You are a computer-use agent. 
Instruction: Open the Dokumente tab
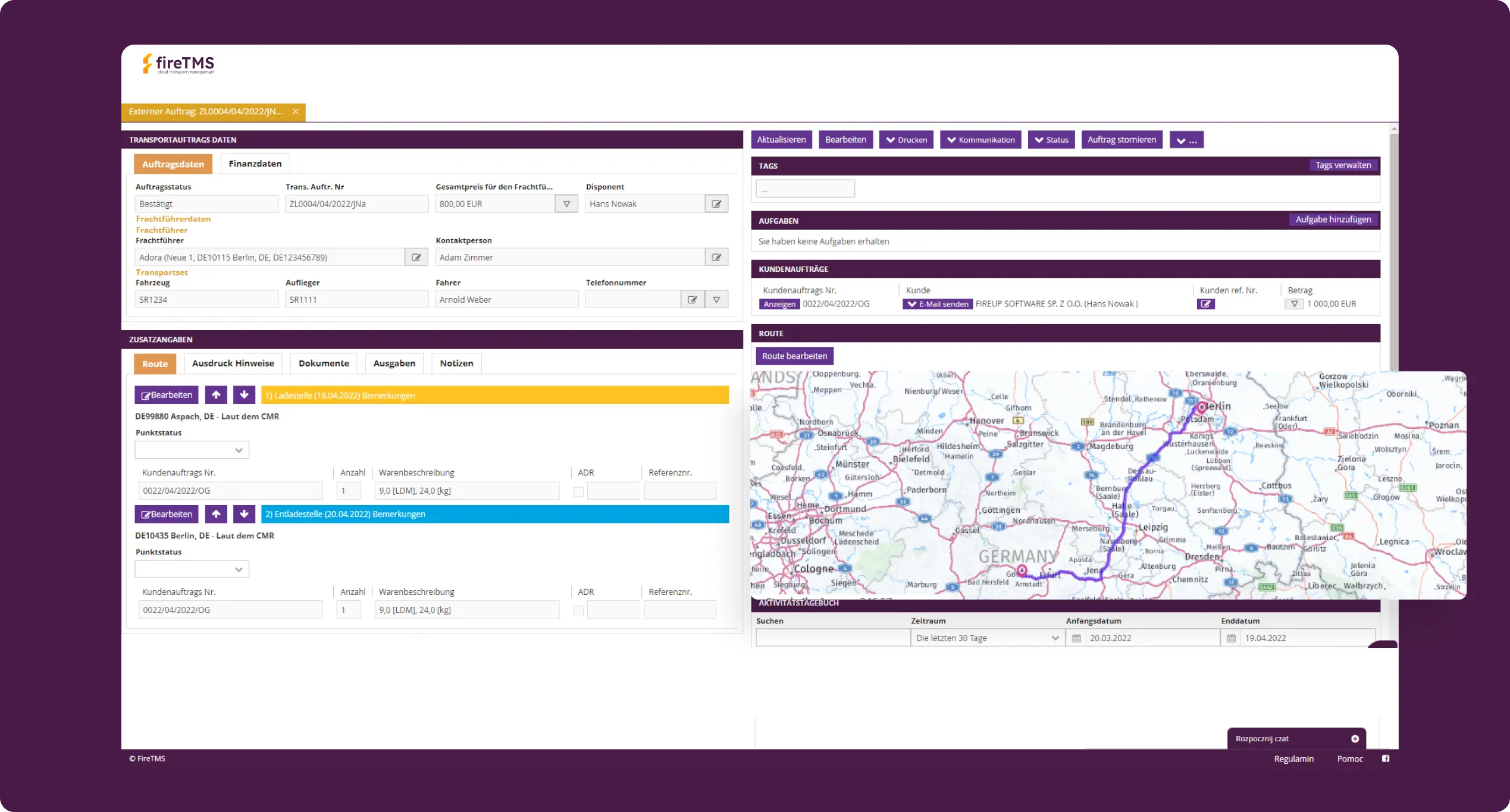tap(324, 363)
